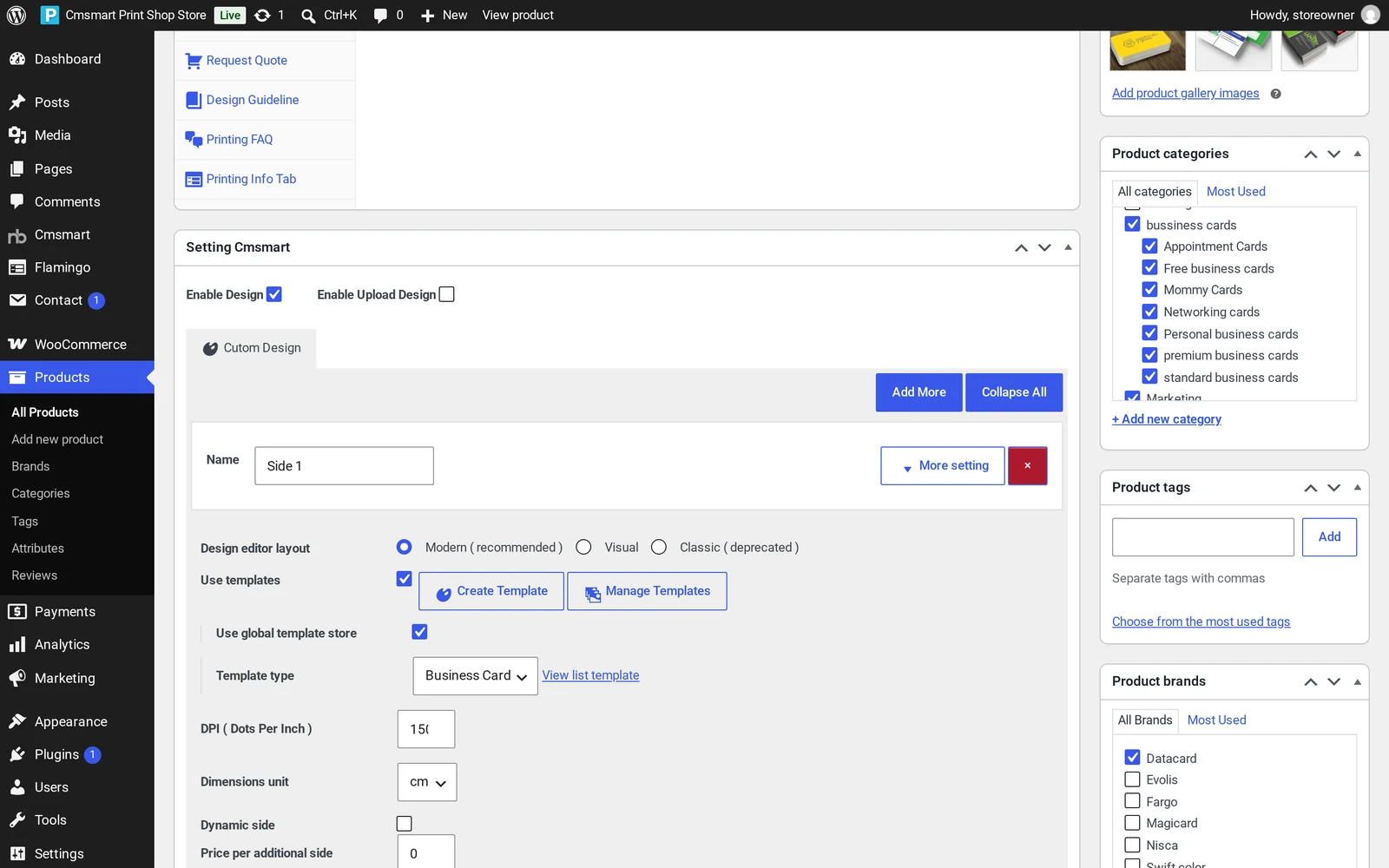
Task: Check the Enable Upload Design checkbox
Action: pyautogui.click(x=447, y=294)
